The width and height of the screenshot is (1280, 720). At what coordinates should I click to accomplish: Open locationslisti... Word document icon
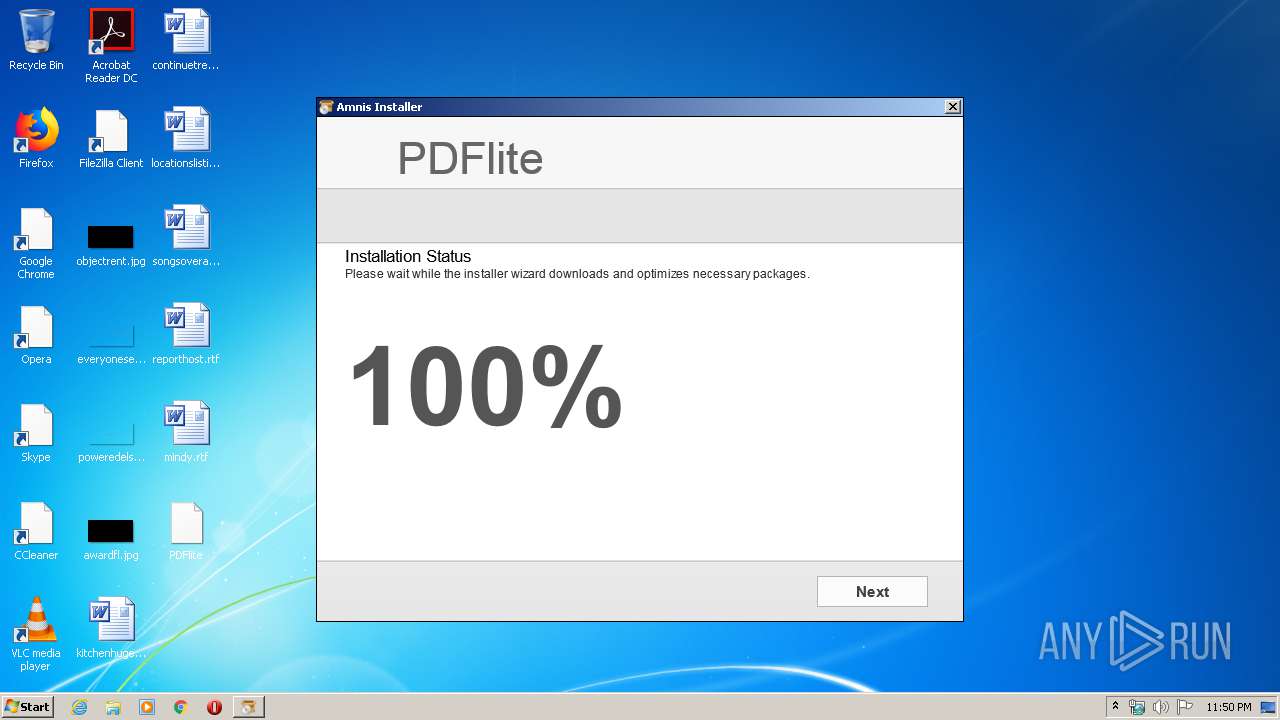[186, 138]
